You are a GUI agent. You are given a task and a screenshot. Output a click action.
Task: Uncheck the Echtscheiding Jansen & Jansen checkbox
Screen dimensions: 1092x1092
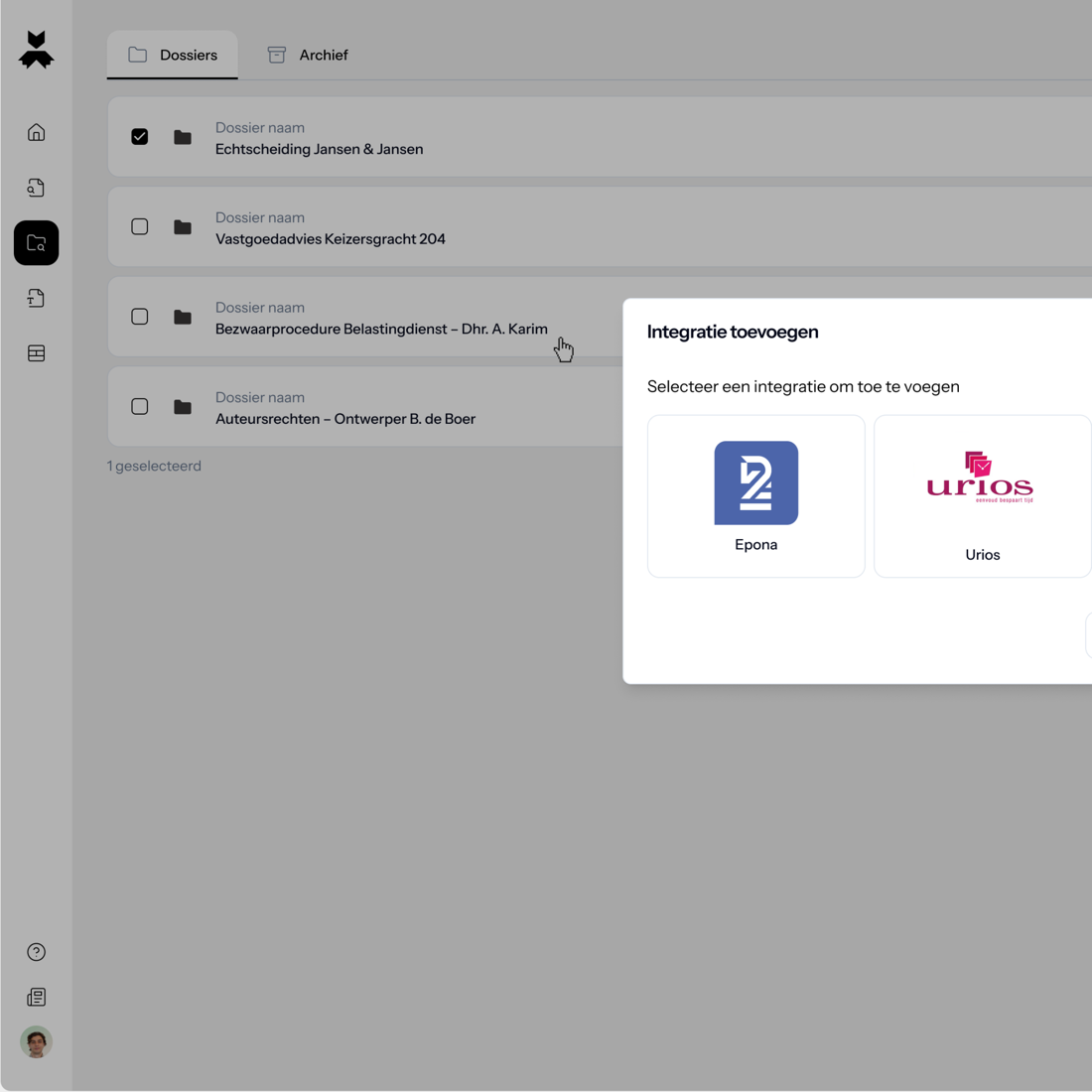139,137
